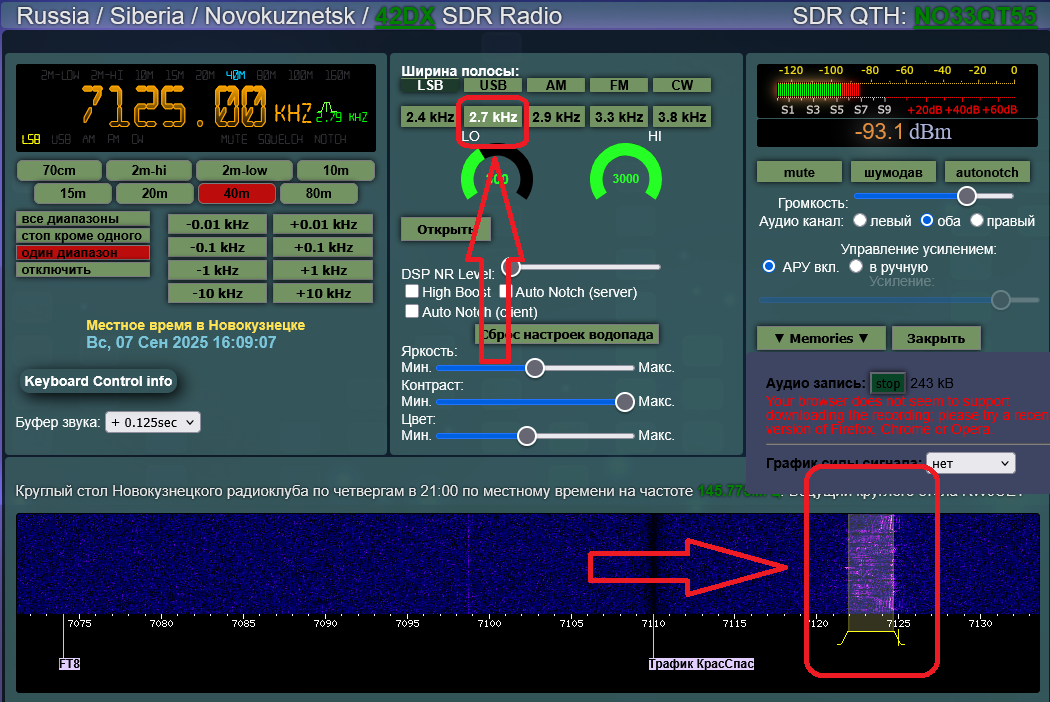Click the mute button

[799, 172]
